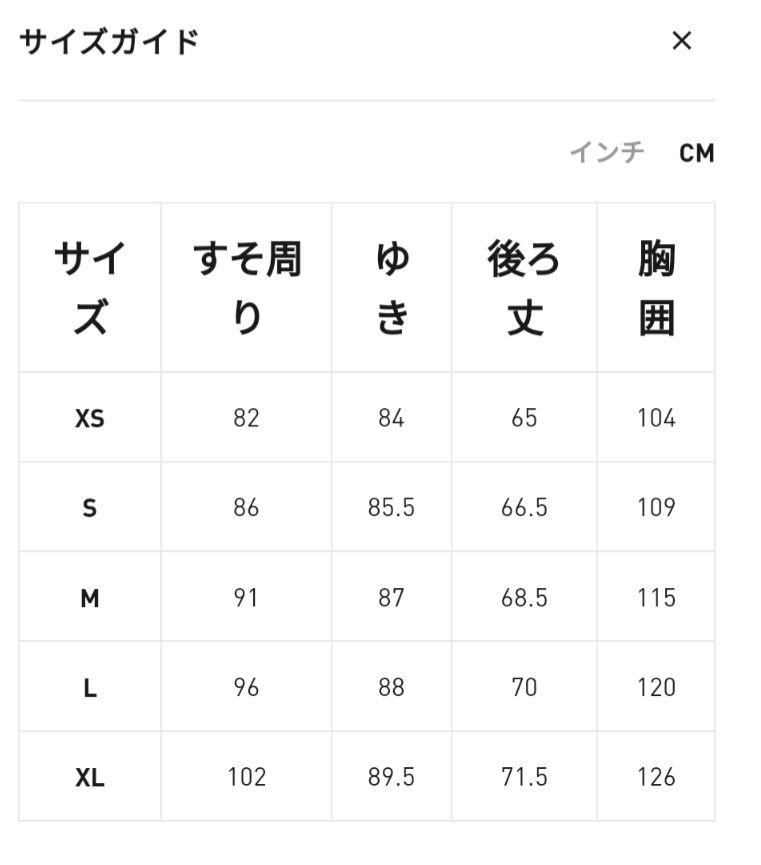761x865 pixels.
Task: Select the XL size row label
Action: coord(90,778)
